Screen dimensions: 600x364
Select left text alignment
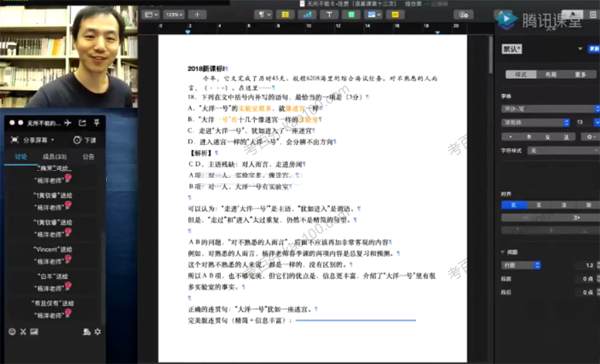point(514,205)
